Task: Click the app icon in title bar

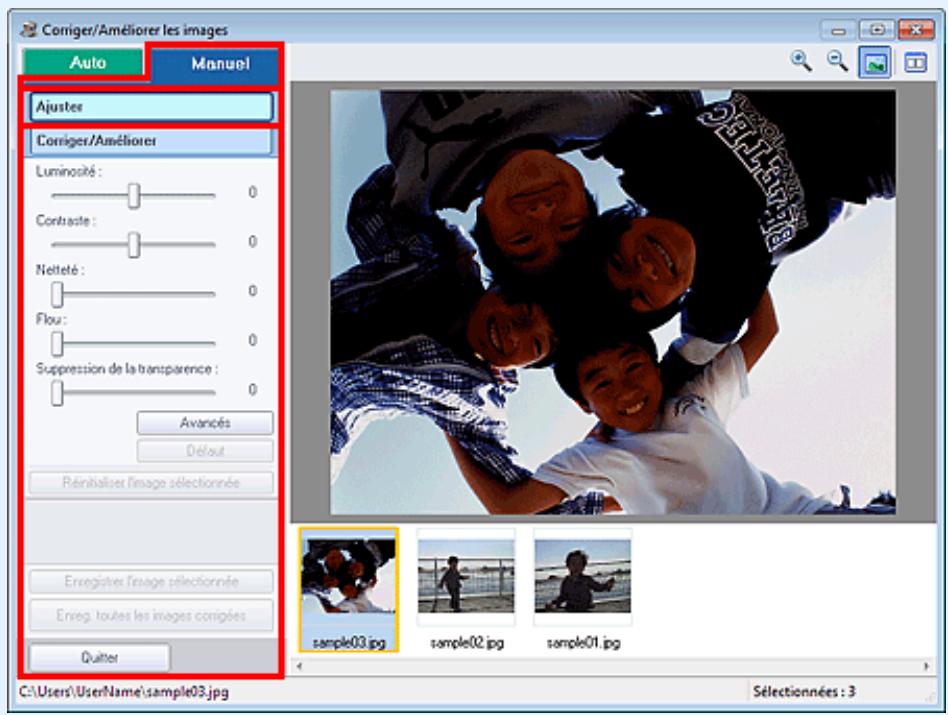Action: [28, 30]
